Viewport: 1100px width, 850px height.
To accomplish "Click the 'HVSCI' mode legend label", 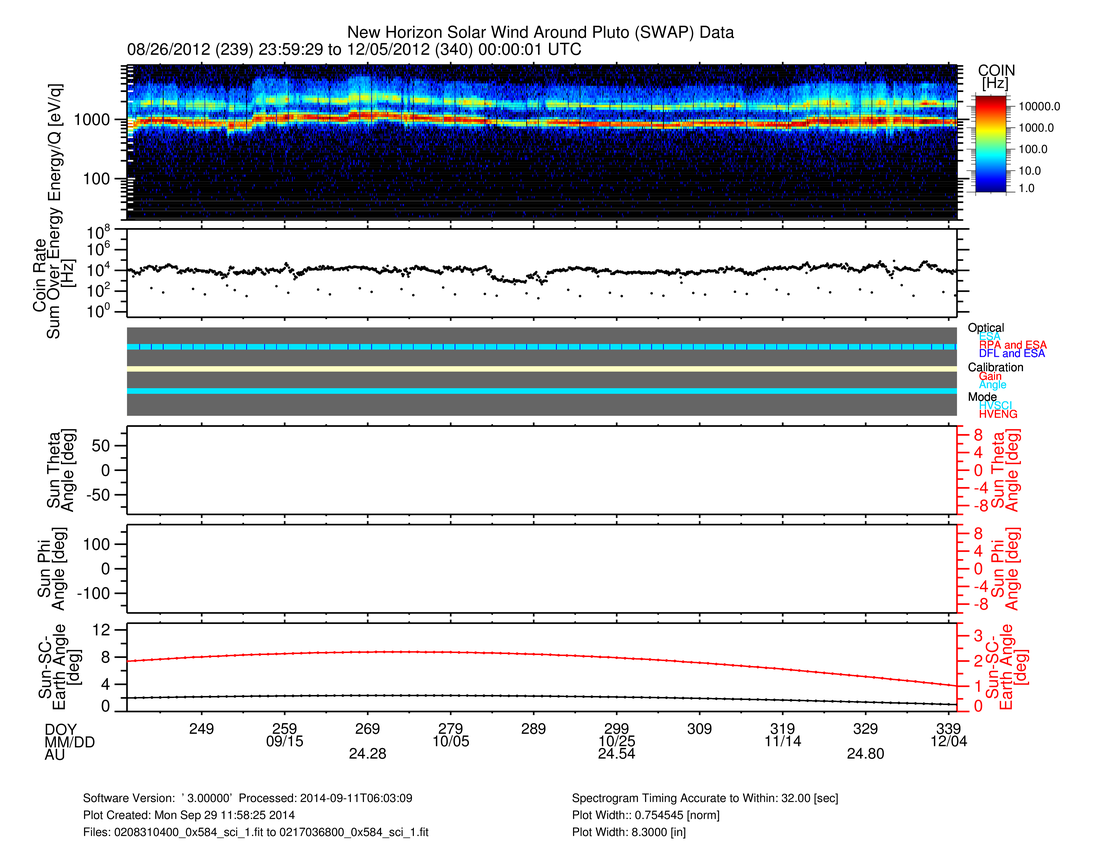I will click(996, 405).
